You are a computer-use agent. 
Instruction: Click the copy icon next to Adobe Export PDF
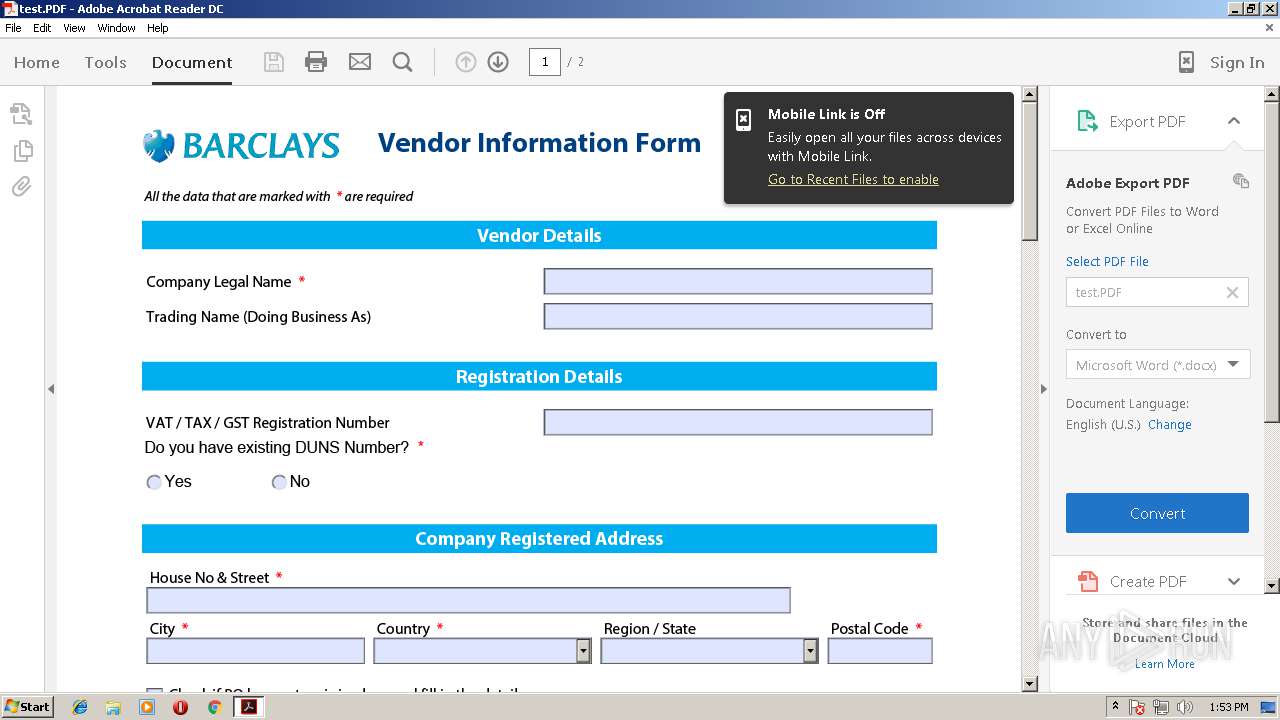click(1241, 181)
